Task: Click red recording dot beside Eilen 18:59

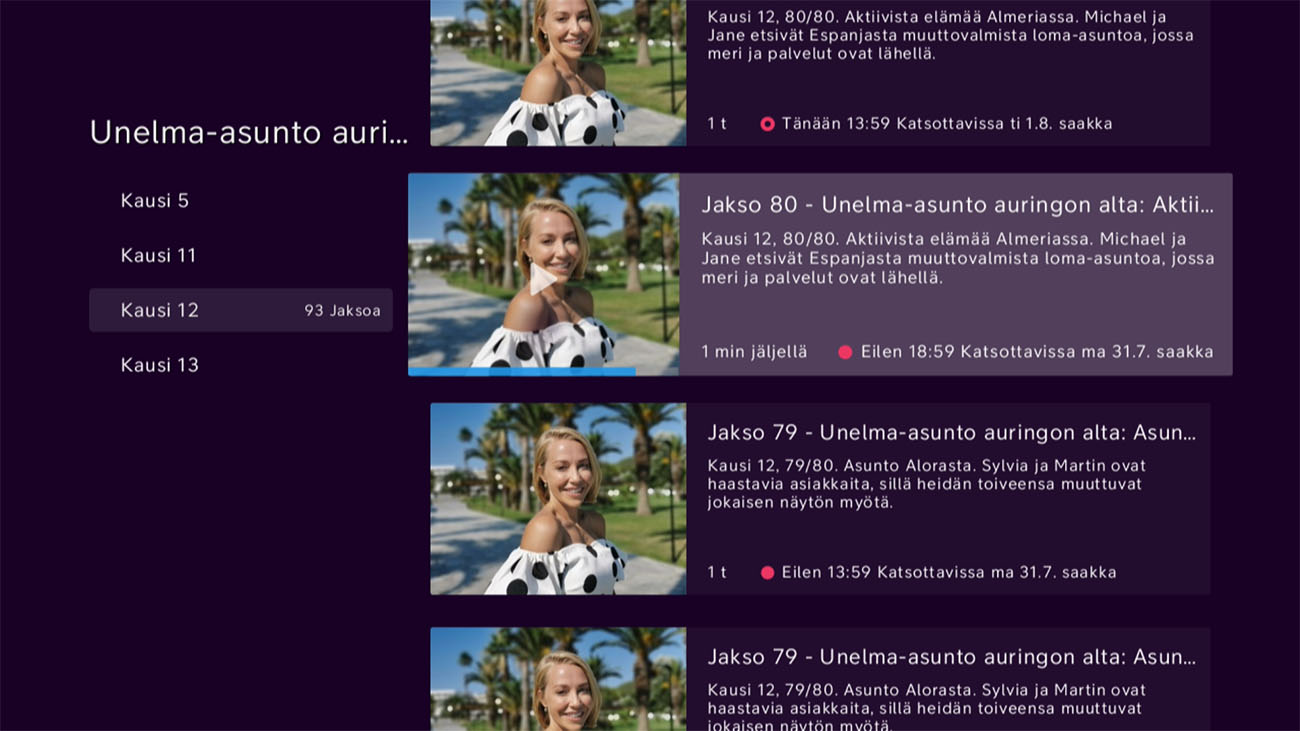Action: click(845, 352)
